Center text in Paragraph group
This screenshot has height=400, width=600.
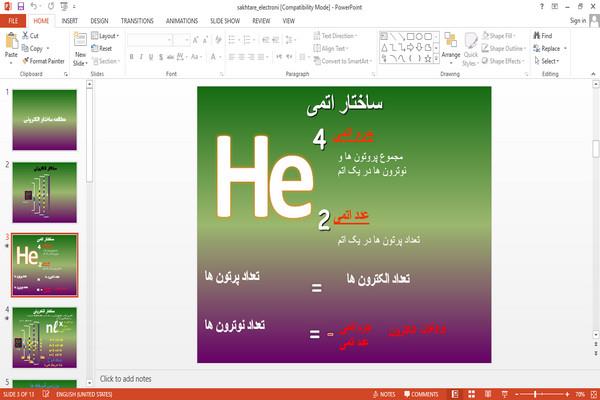point(241,57)
